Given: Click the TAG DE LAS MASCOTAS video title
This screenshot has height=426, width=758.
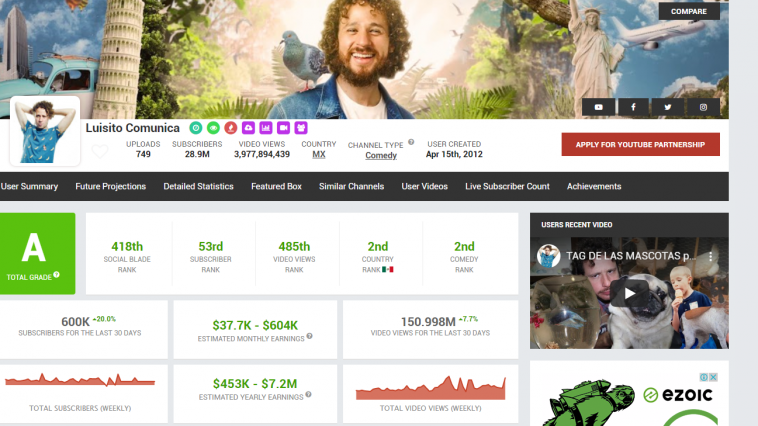Looking at the screenshot, I should pos(630,256).
